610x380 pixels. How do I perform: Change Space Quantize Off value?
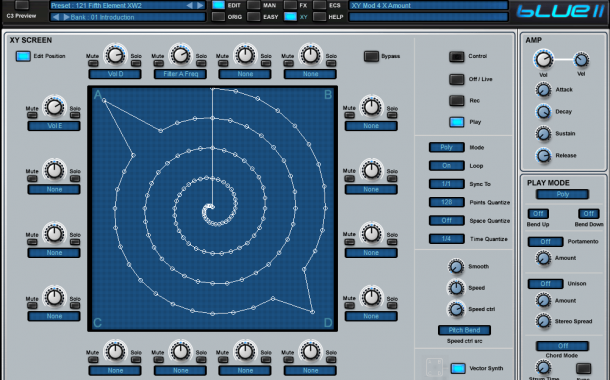[x=447, y=221]
